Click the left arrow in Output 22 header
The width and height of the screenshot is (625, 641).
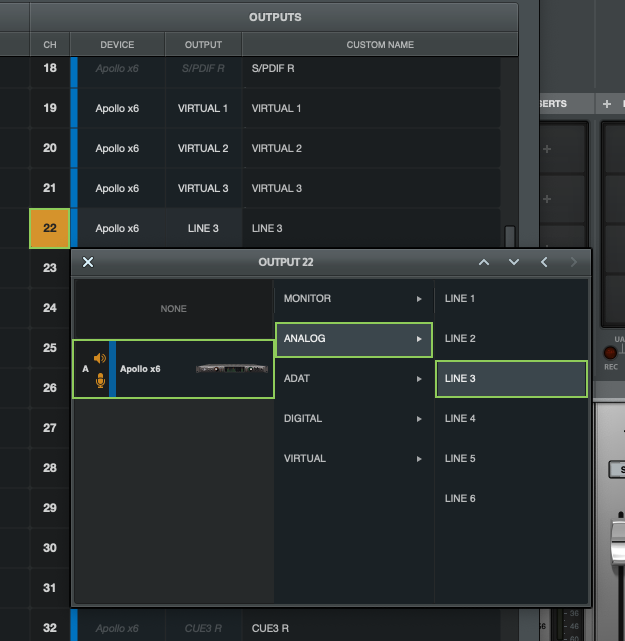click(x=544, y=262)
